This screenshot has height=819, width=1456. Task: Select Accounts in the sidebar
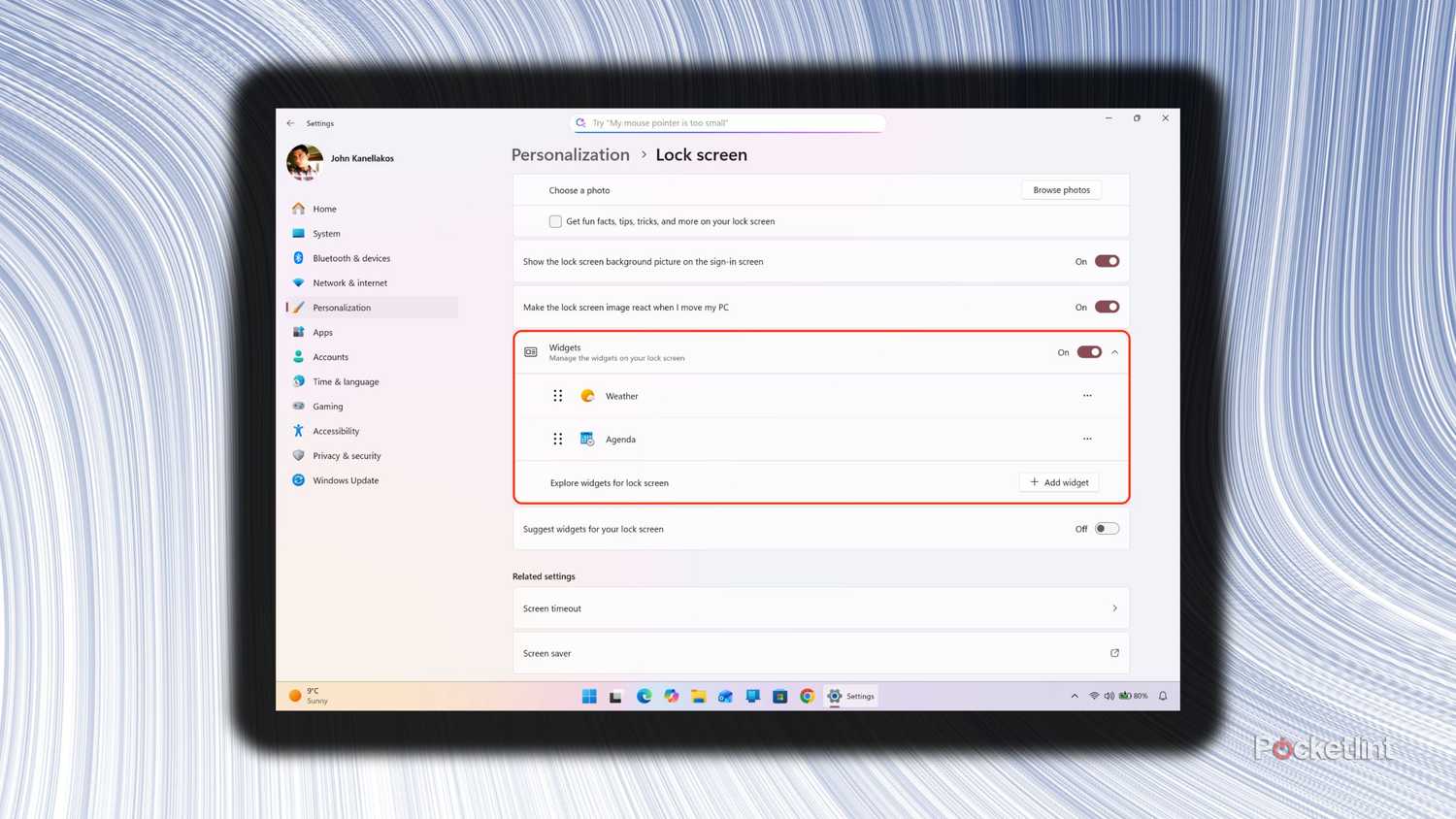pyautogui.click(x=330, y=356)
